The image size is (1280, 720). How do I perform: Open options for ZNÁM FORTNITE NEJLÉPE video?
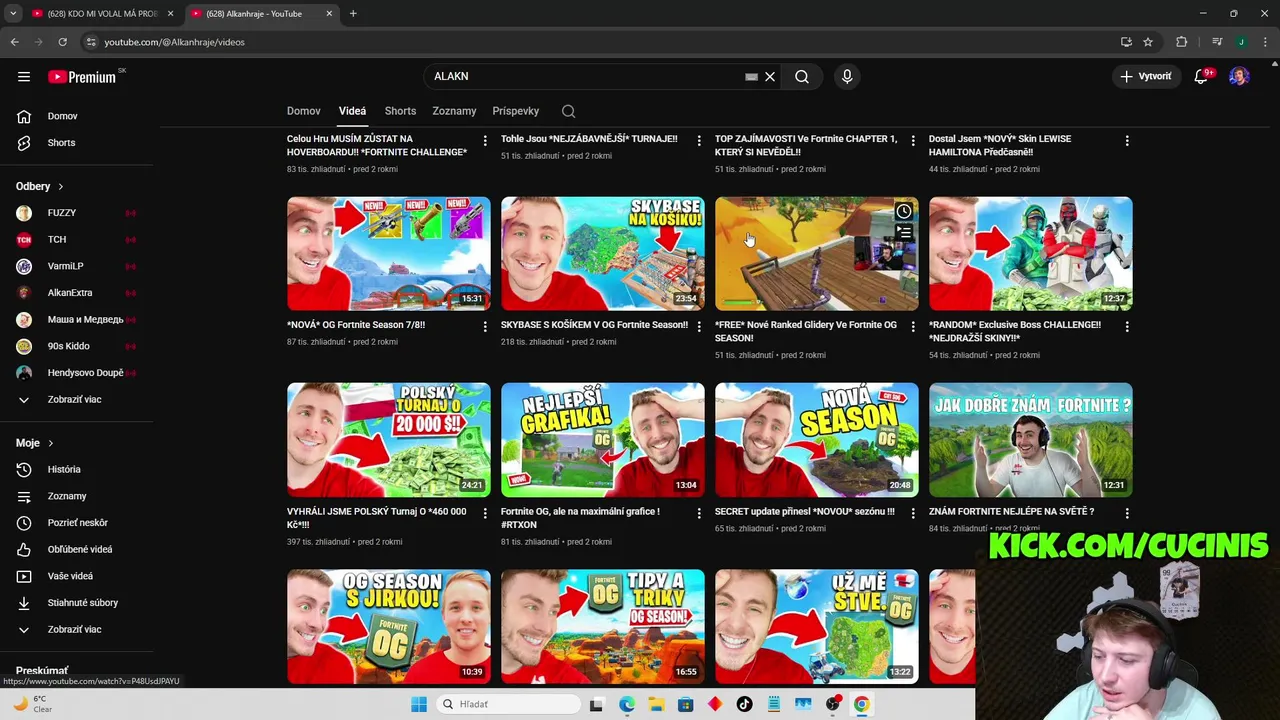[1127, 513]
